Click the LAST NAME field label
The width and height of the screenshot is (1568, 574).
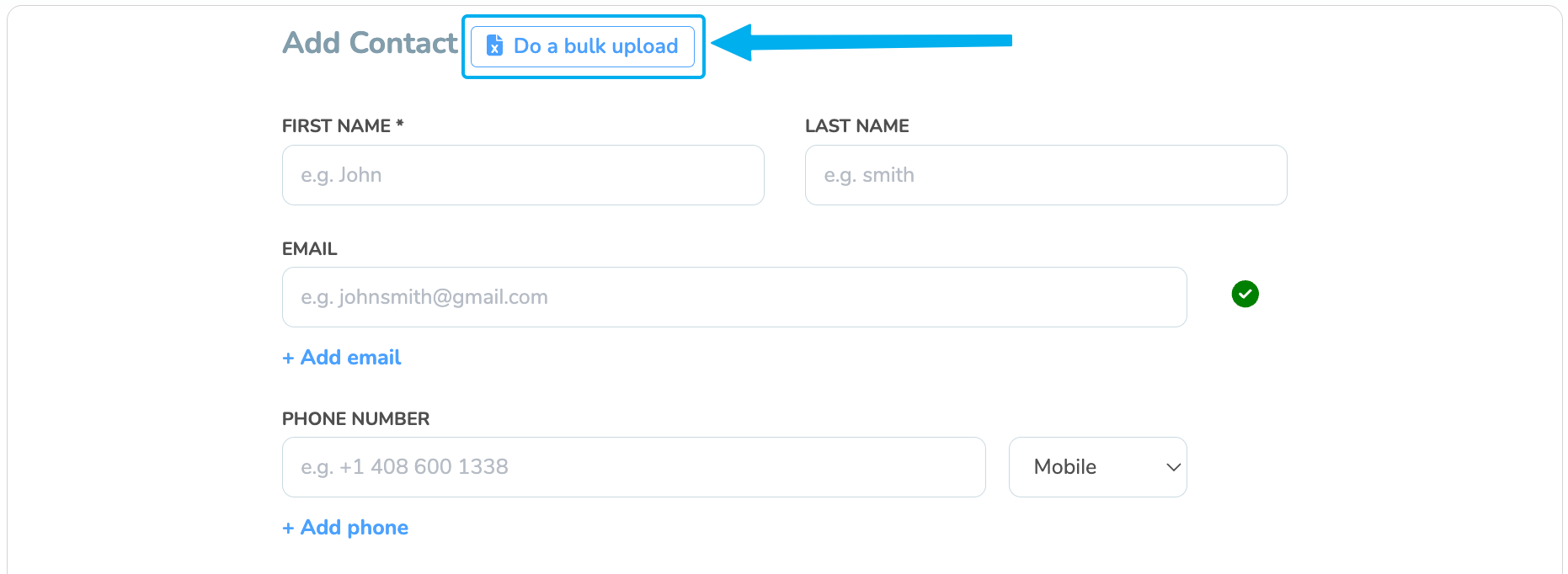click(856, 126)
